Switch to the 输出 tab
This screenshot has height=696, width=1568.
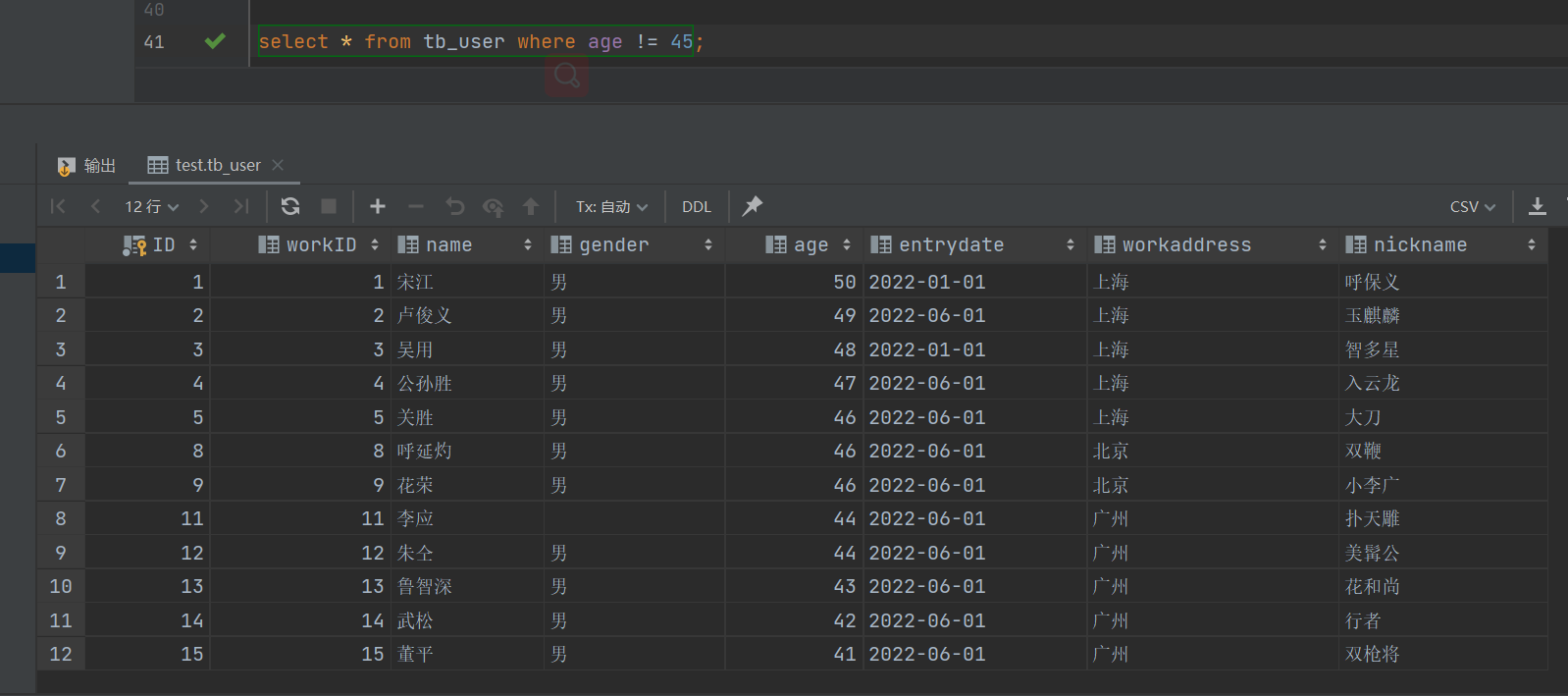pos(86,165)
